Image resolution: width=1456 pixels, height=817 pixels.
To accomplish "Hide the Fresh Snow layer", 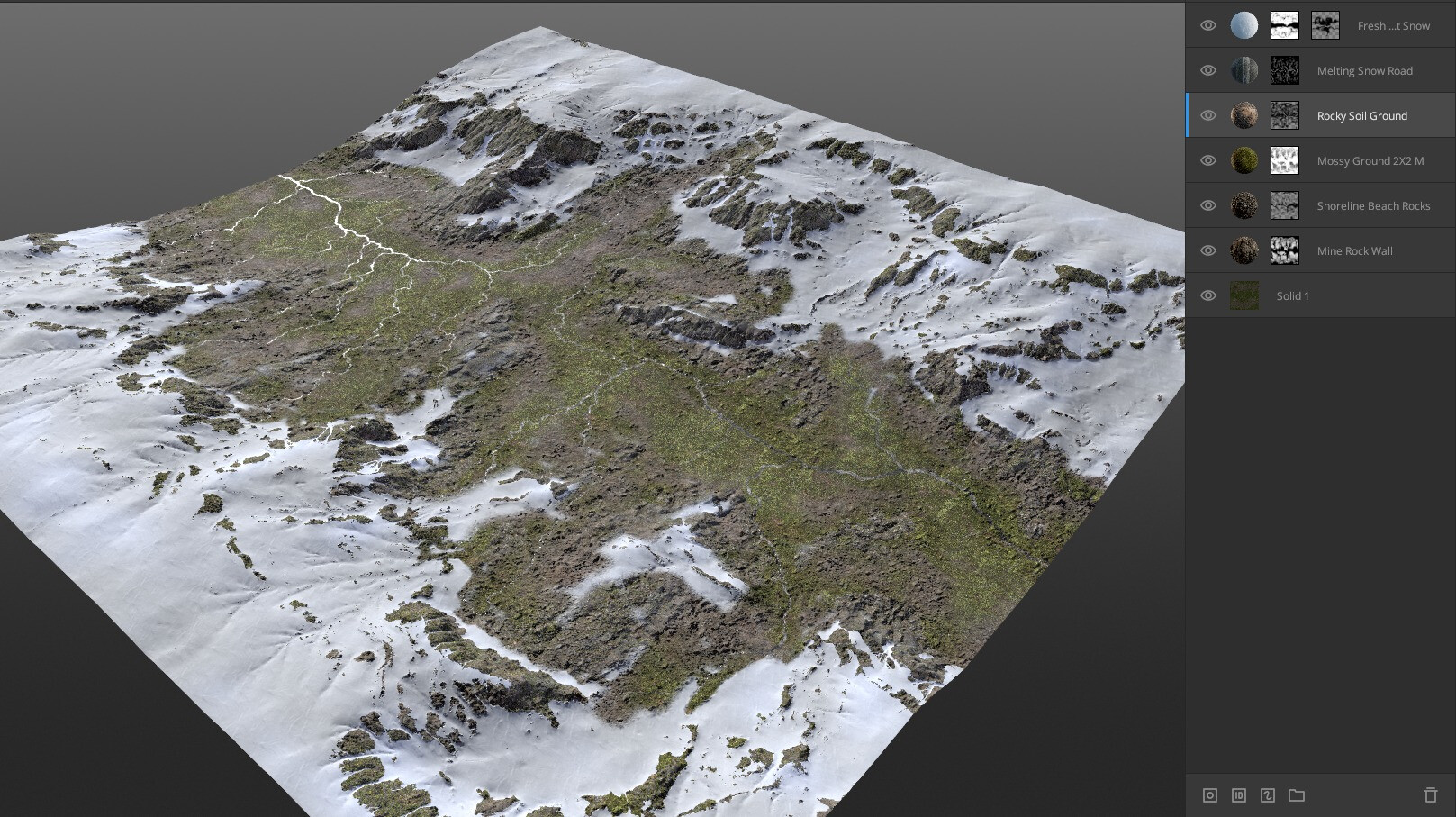I will pyautogui.click(x=1208, y=25).
